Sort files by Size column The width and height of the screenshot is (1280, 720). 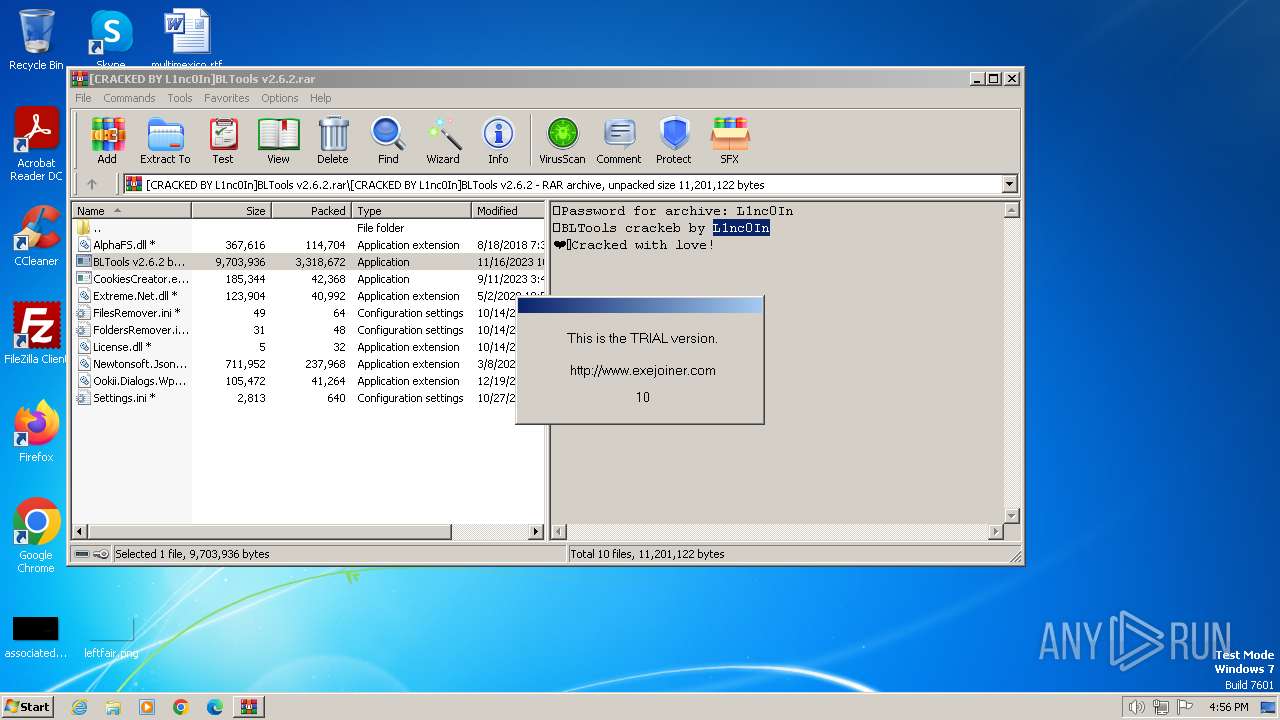point(231,211)
